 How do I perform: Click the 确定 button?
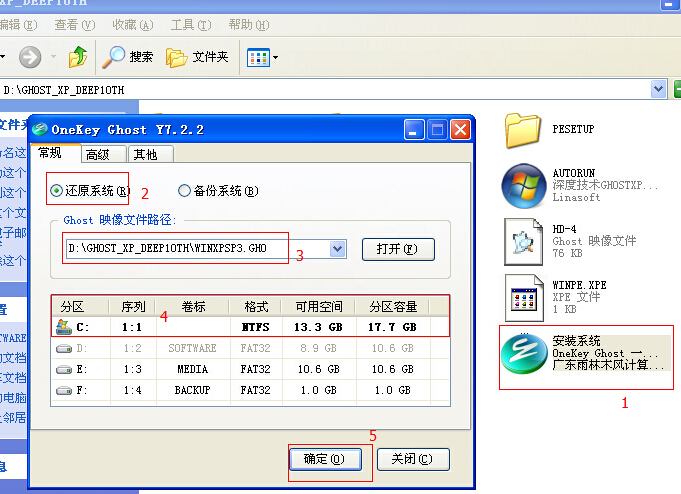323,459
